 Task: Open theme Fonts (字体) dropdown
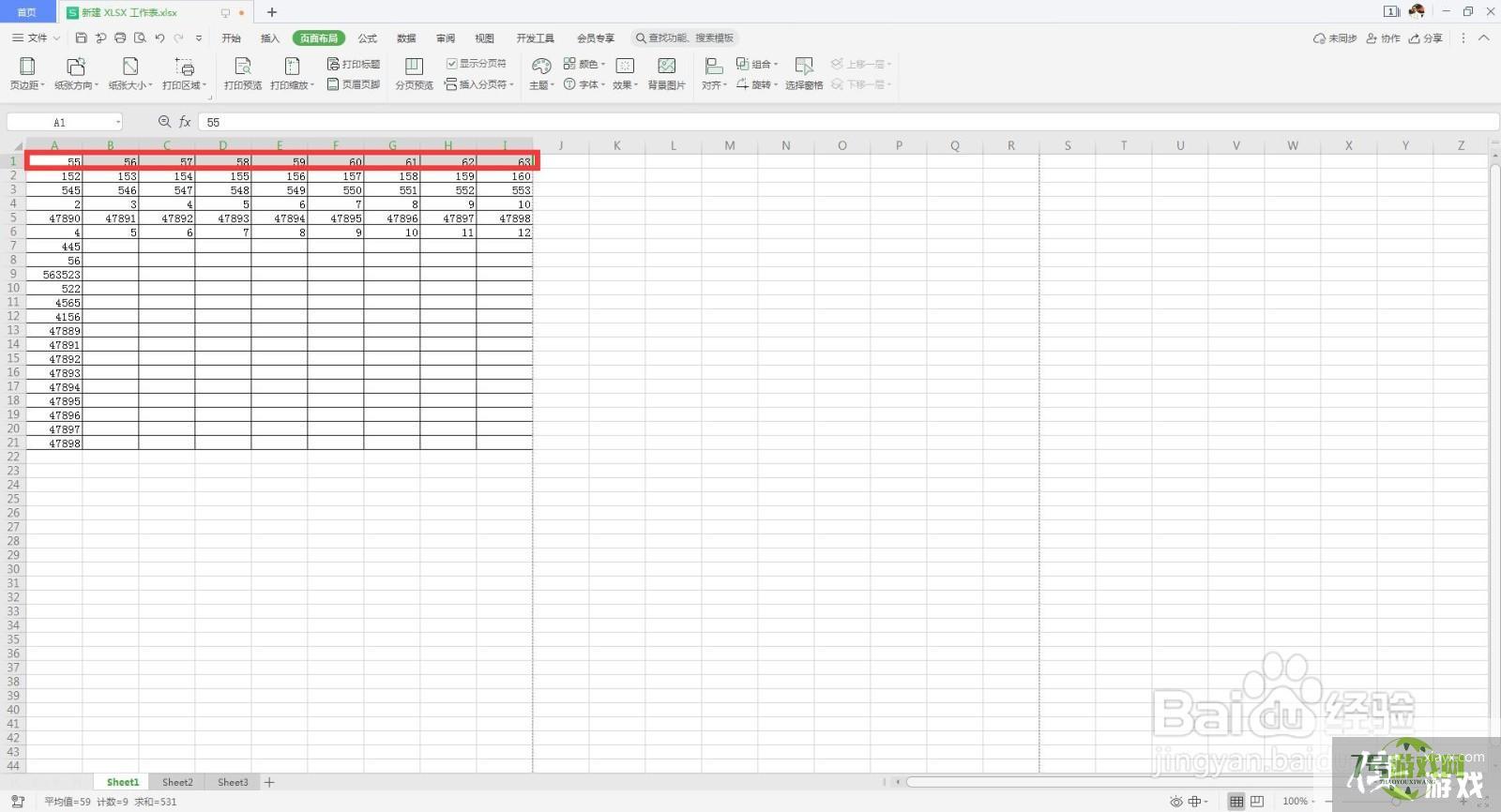(584, 84)
